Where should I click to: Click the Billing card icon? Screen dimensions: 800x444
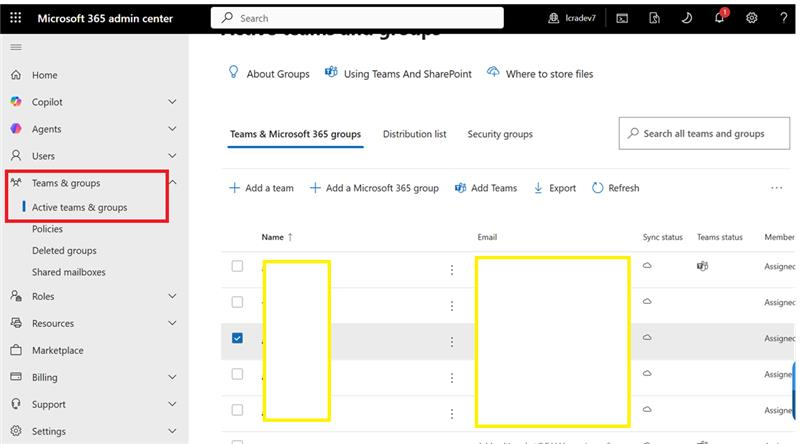tap(16, 377)
